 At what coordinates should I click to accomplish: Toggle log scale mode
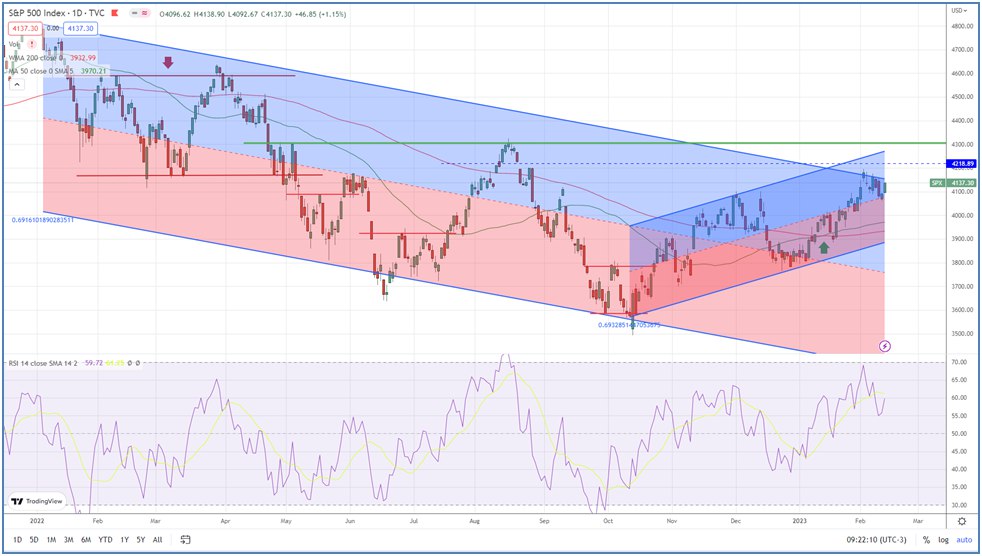pos(941,540)
